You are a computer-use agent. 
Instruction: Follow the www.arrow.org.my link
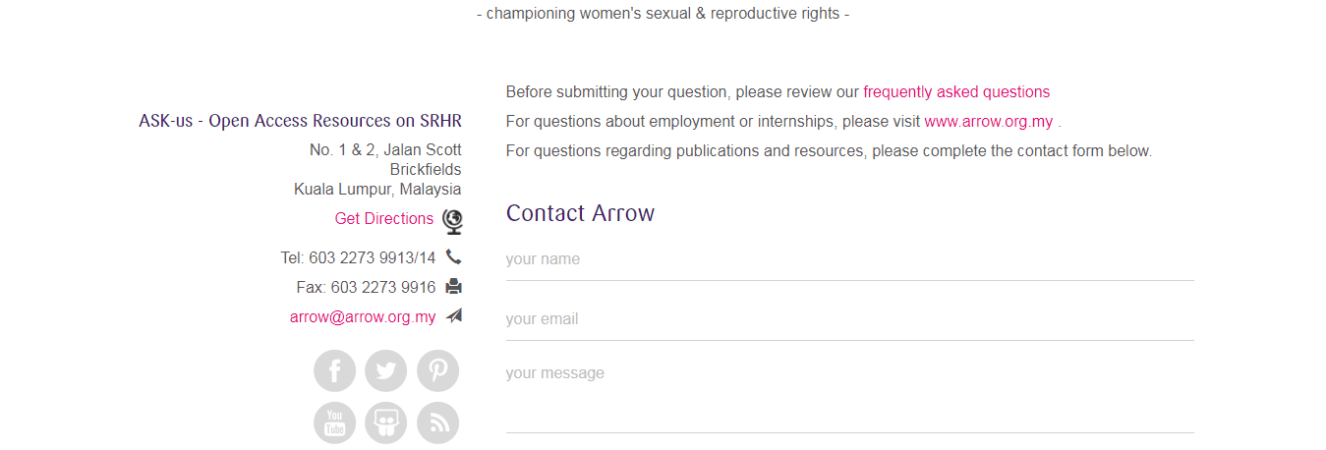tap(988, 122)
